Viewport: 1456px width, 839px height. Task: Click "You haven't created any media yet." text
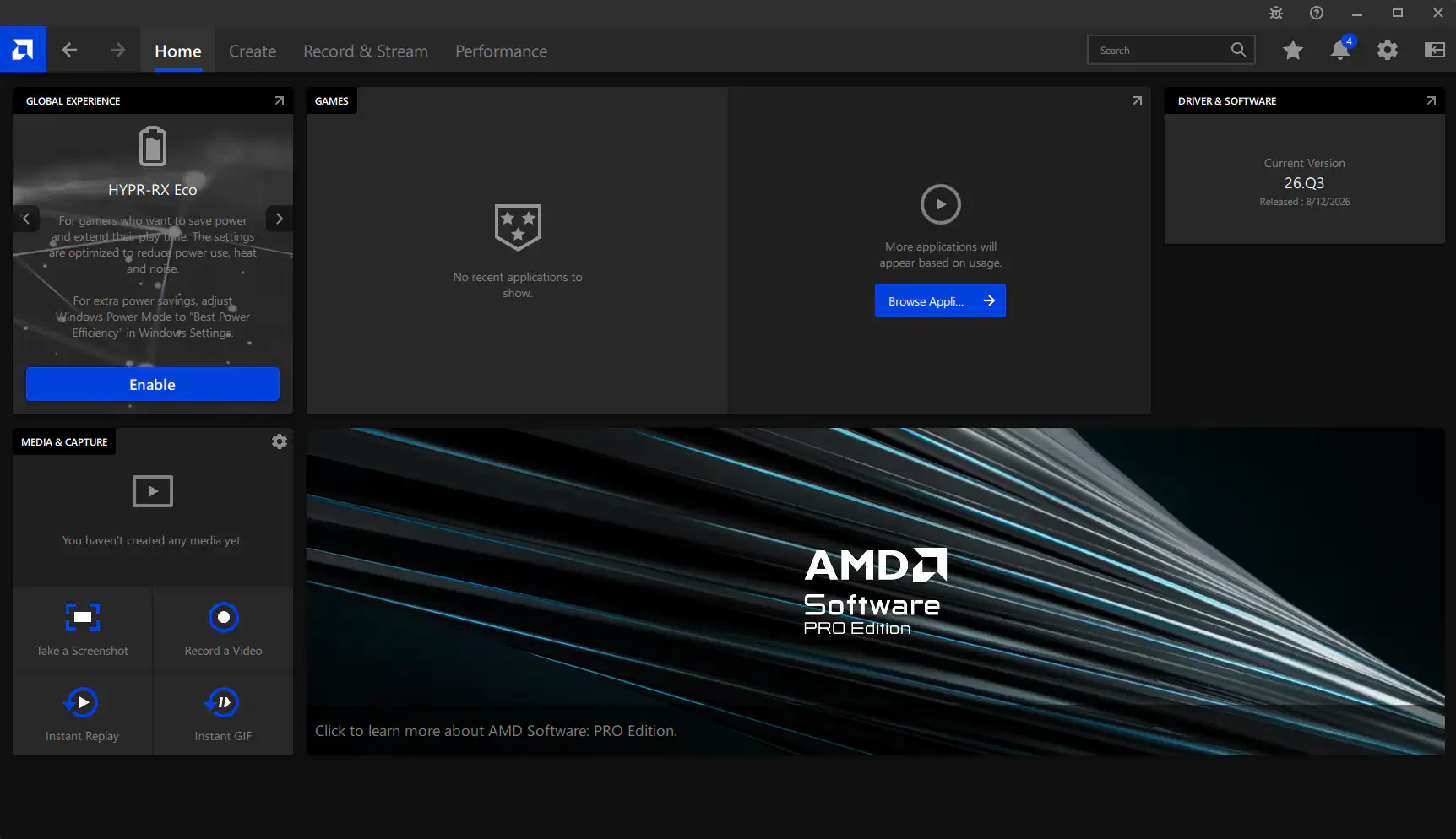[153, 540]
